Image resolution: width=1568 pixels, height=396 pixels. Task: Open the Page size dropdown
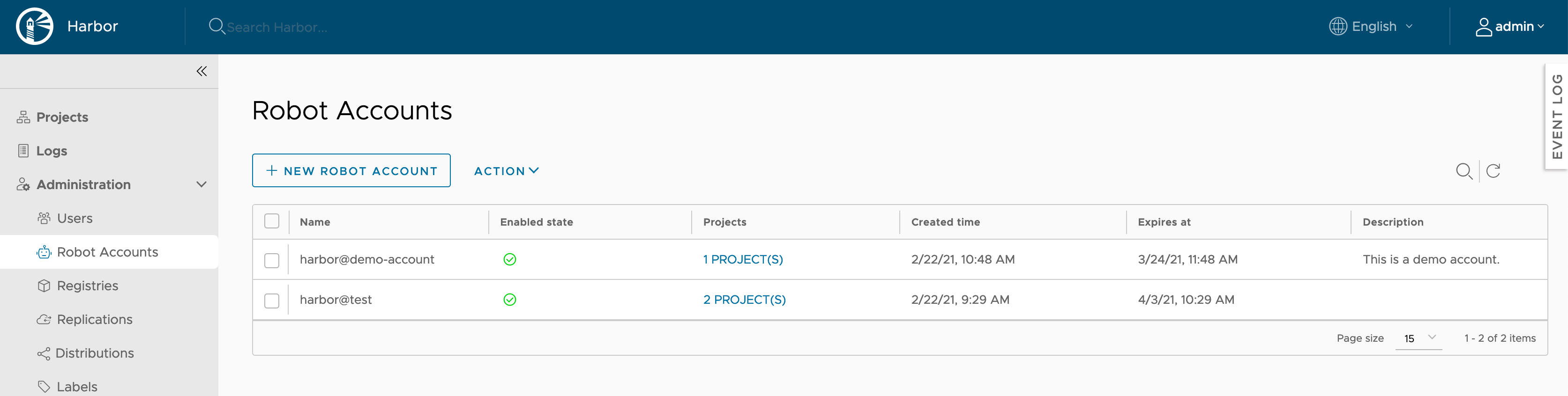1418,338
